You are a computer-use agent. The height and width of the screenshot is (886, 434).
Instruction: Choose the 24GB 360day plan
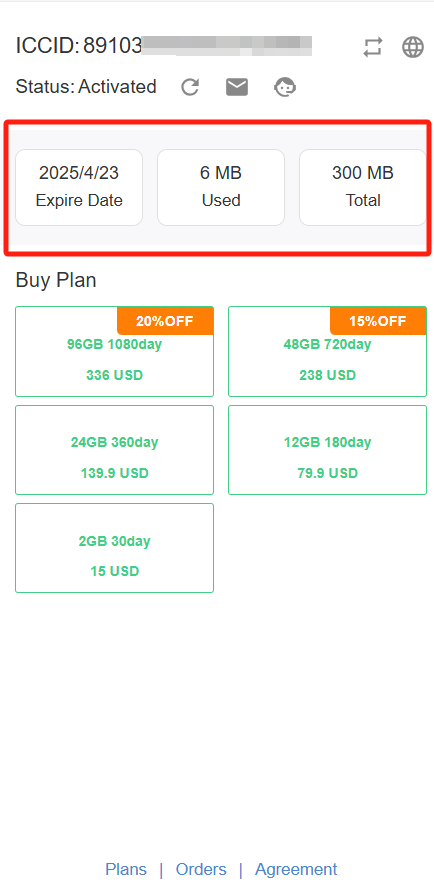click(114, 450)
